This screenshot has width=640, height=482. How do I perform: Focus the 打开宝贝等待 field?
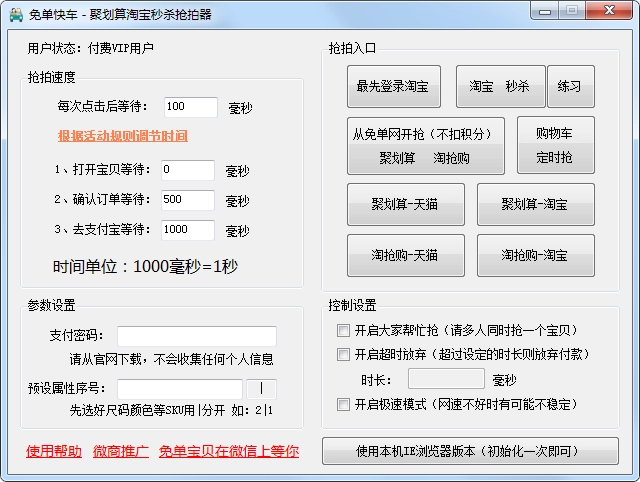pyautogui.click(x=188, y=170)
